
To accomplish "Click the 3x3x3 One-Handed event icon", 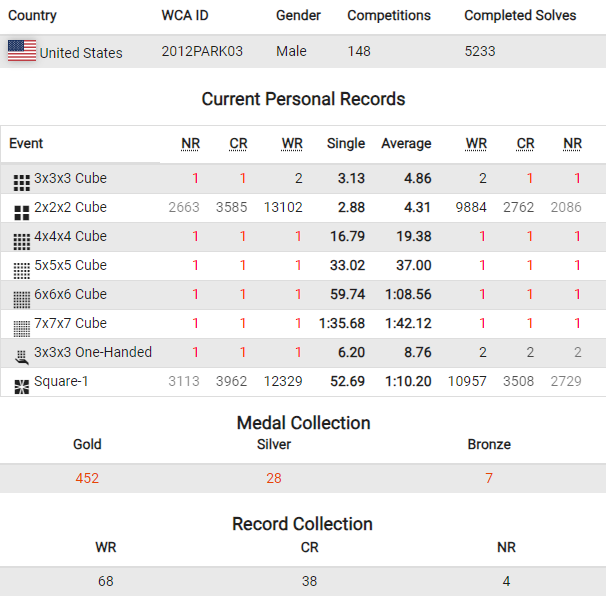I will 21,356.
